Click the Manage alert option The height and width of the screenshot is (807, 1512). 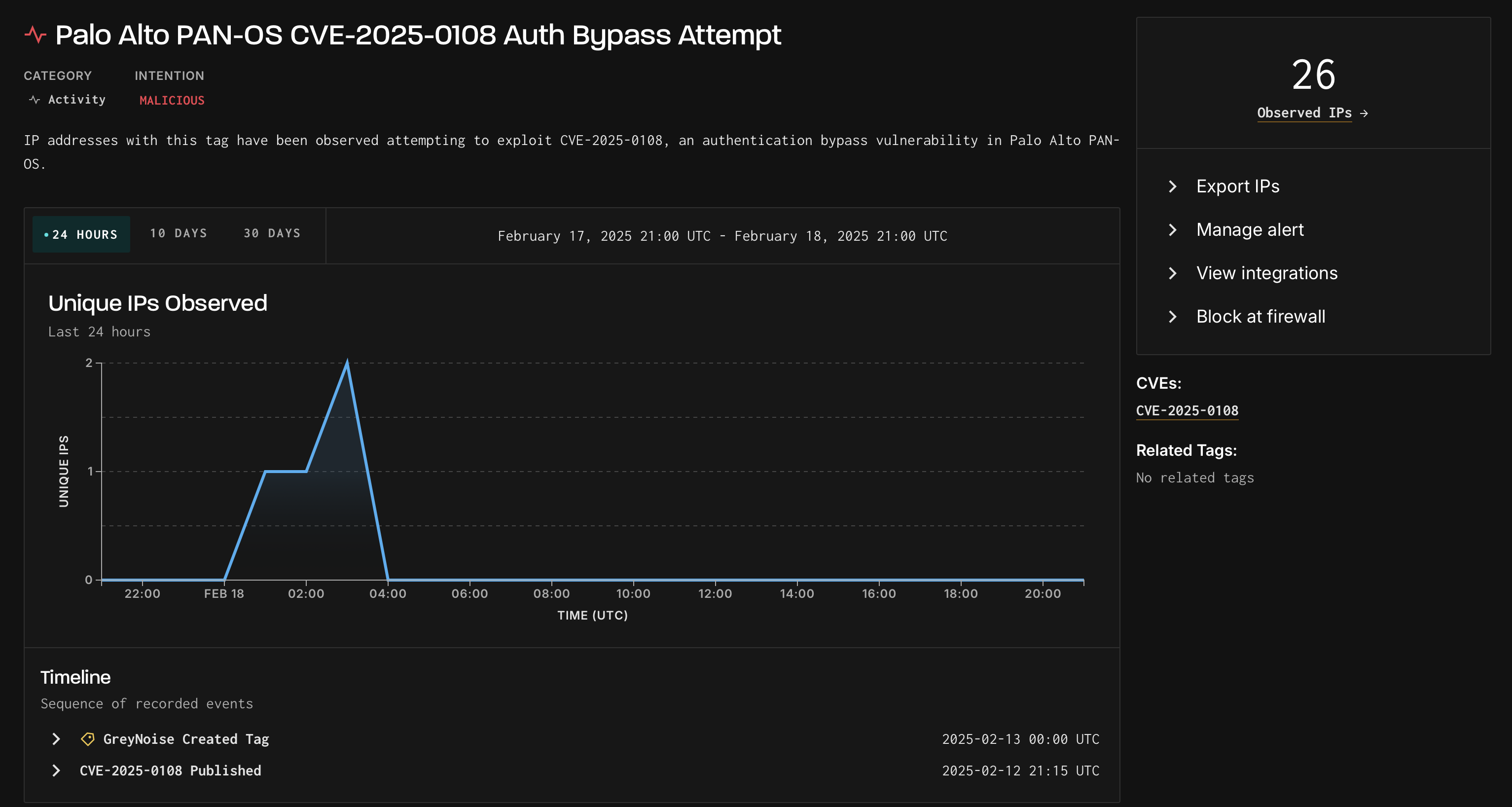[1249, 230]
